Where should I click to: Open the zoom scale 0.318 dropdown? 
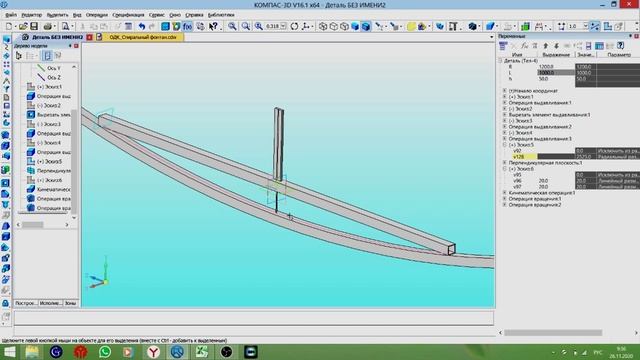[283, 26]
